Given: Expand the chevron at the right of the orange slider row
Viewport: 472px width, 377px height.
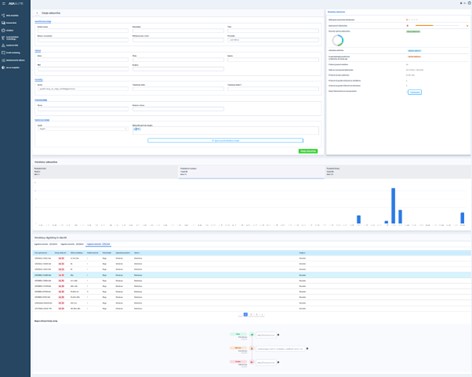Looking at the screenshot, I should [467, 26].
